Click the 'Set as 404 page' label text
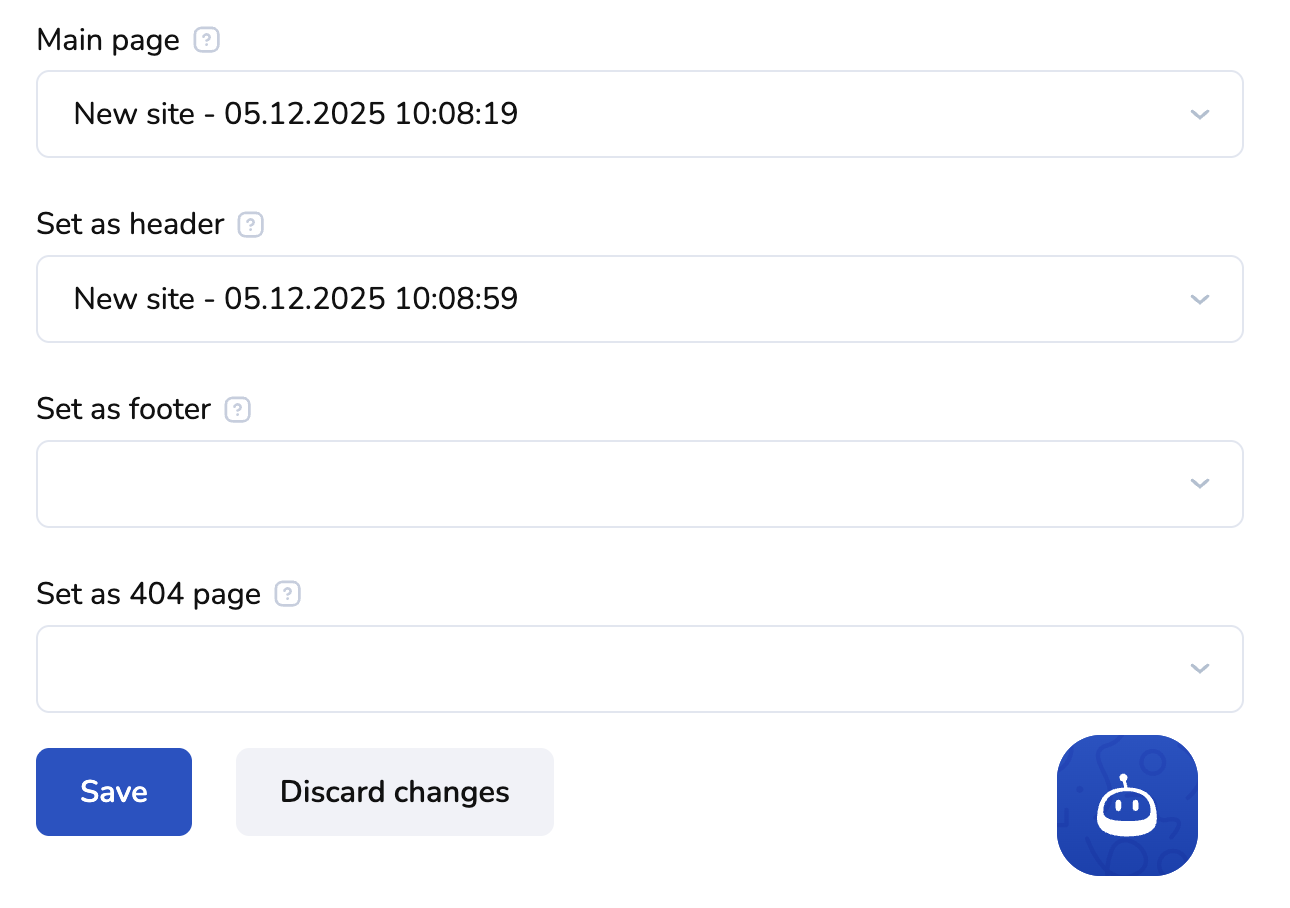This screenshot has height=908, width=1290. 148,594
